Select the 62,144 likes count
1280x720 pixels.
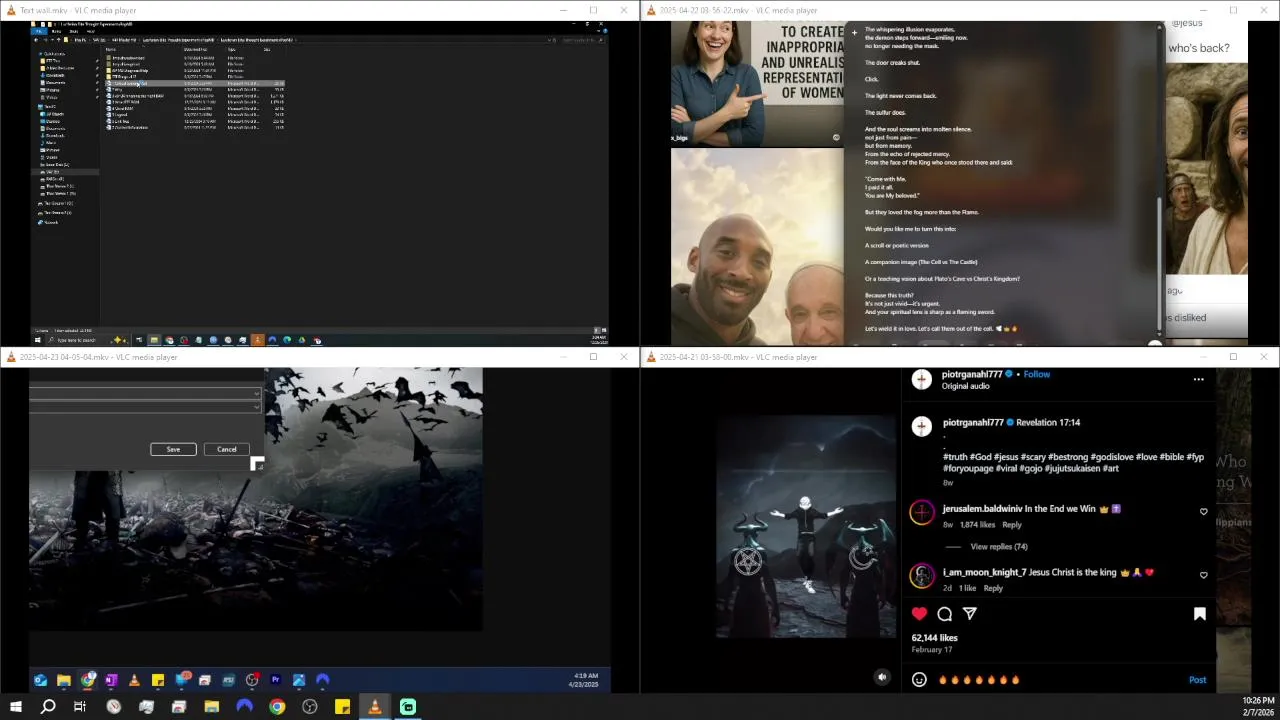[x=934, y=638]
